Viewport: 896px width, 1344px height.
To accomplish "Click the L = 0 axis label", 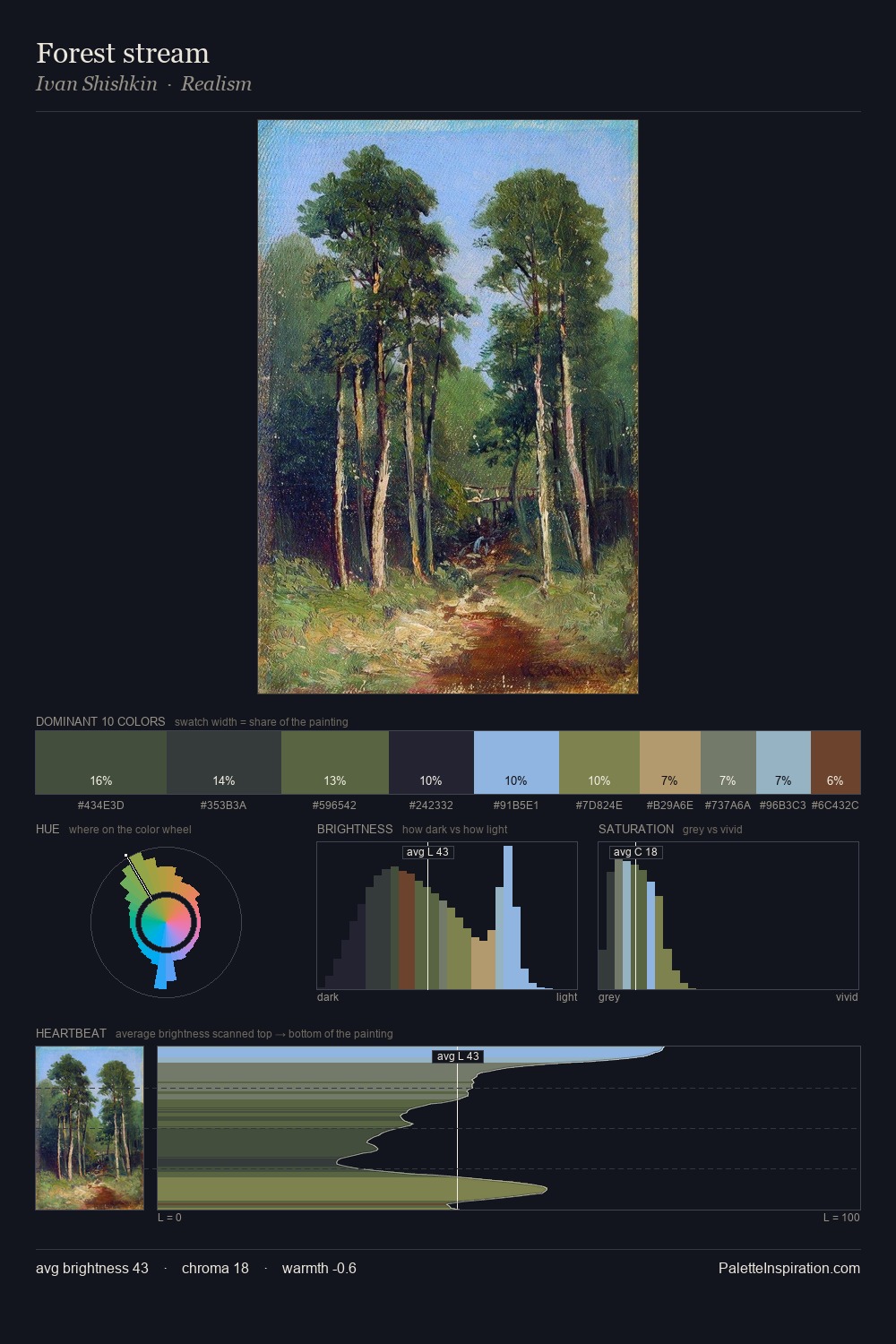I will click(169, 1218).
